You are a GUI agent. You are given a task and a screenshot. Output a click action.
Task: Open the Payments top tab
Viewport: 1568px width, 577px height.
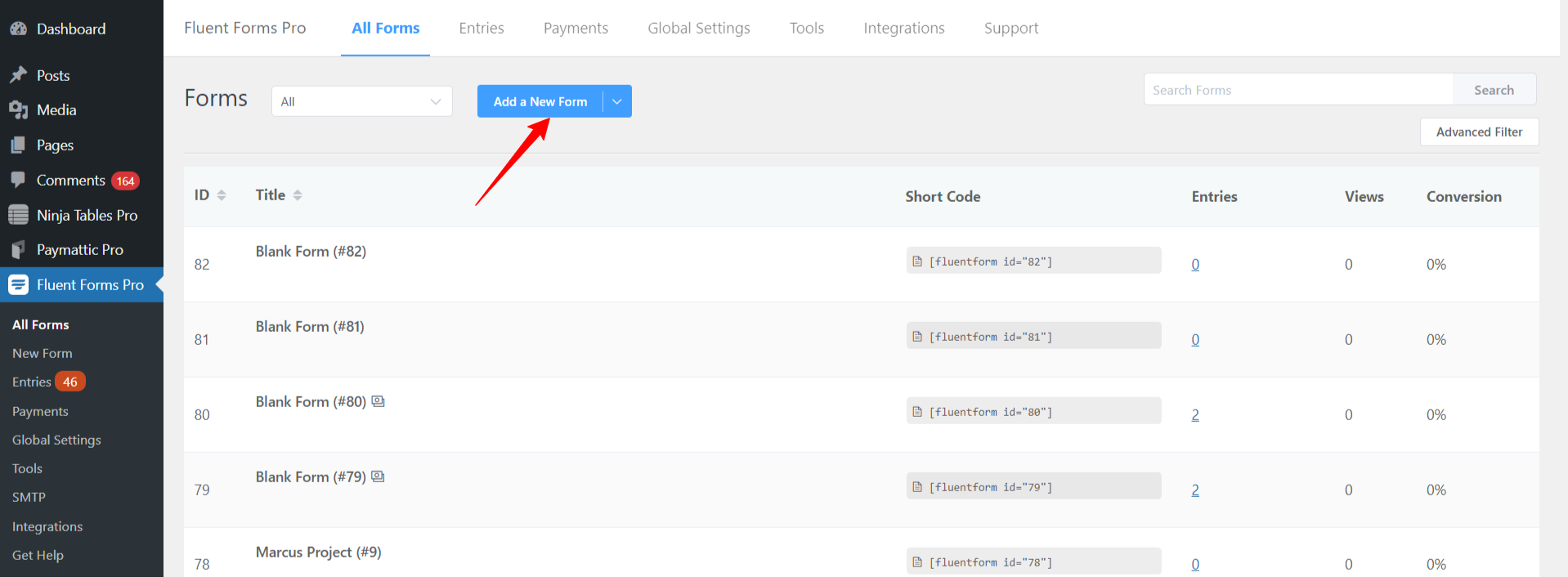pyautogui.click(x=576, y=28)
